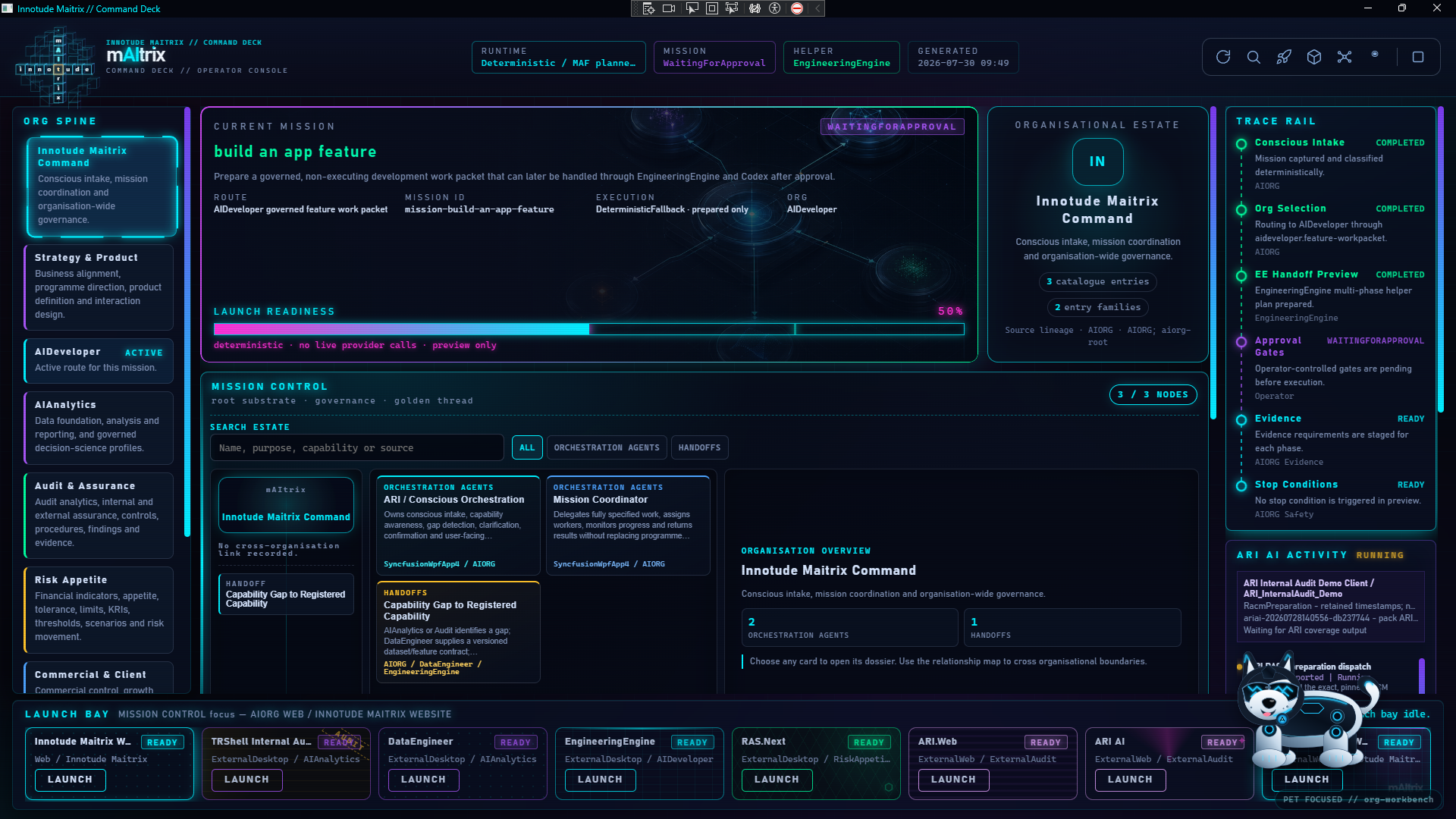The height and width of the screenshot is (819, 1456).
Task: Toggle the ORCHESTRATION AGENTS filter
Action: pos(607,447)
